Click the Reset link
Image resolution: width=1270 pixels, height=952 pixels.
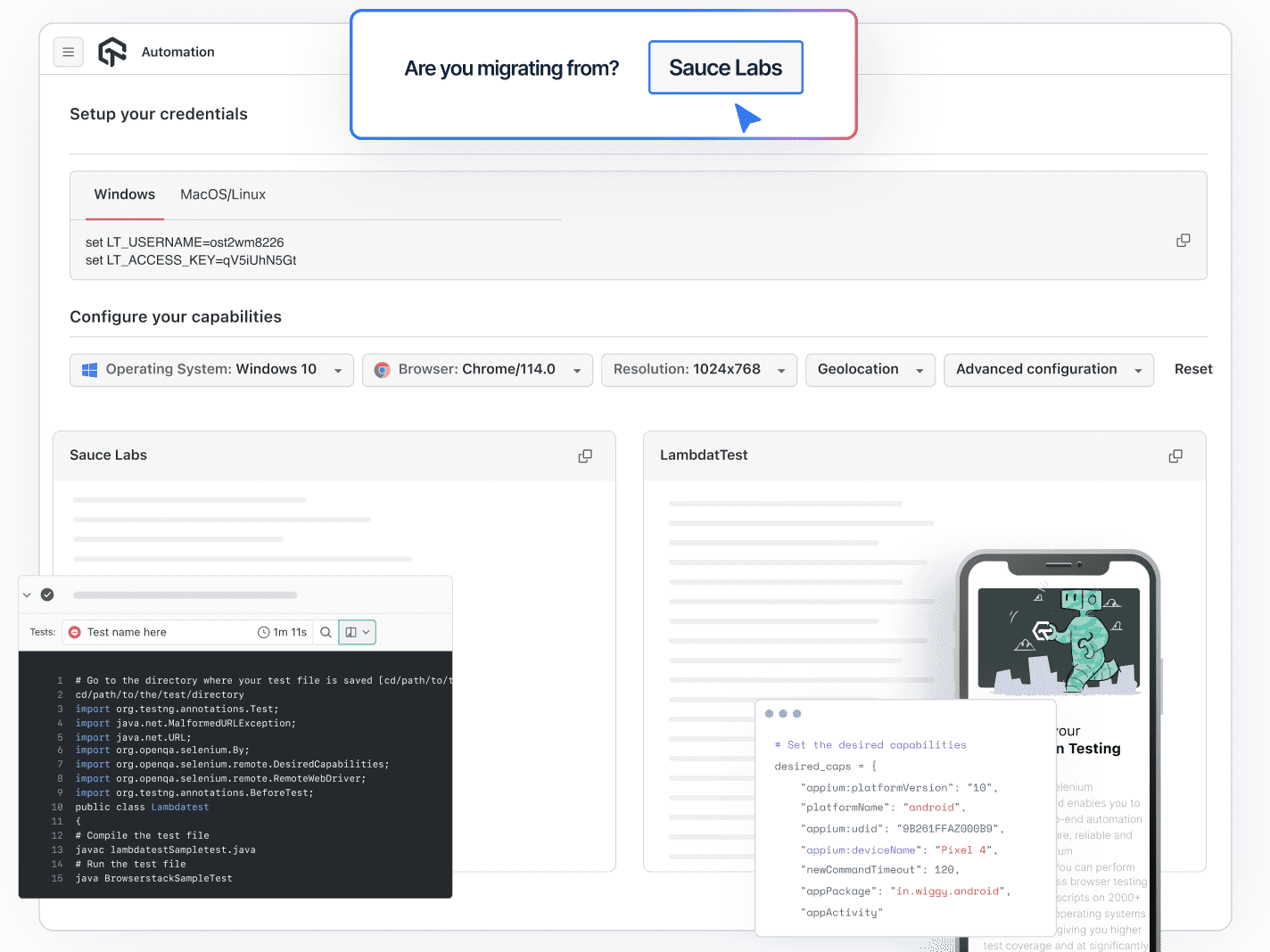[1192, 370]
